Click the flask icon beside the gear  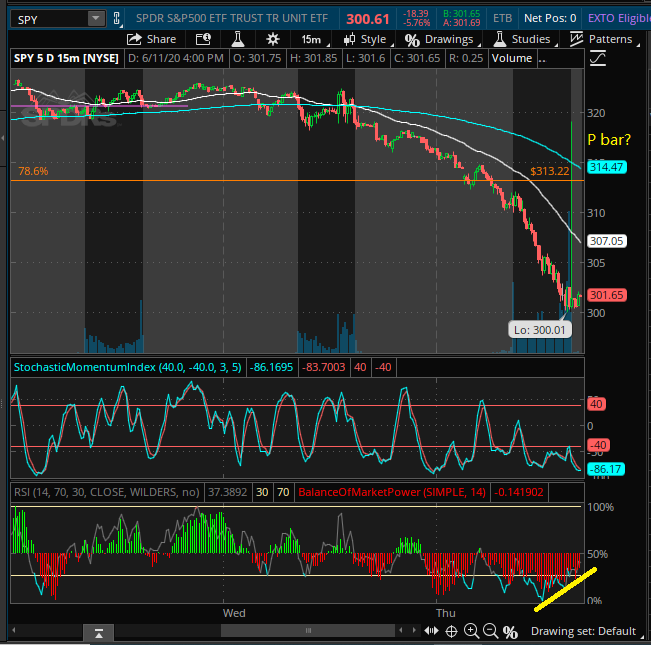(237, 39)
